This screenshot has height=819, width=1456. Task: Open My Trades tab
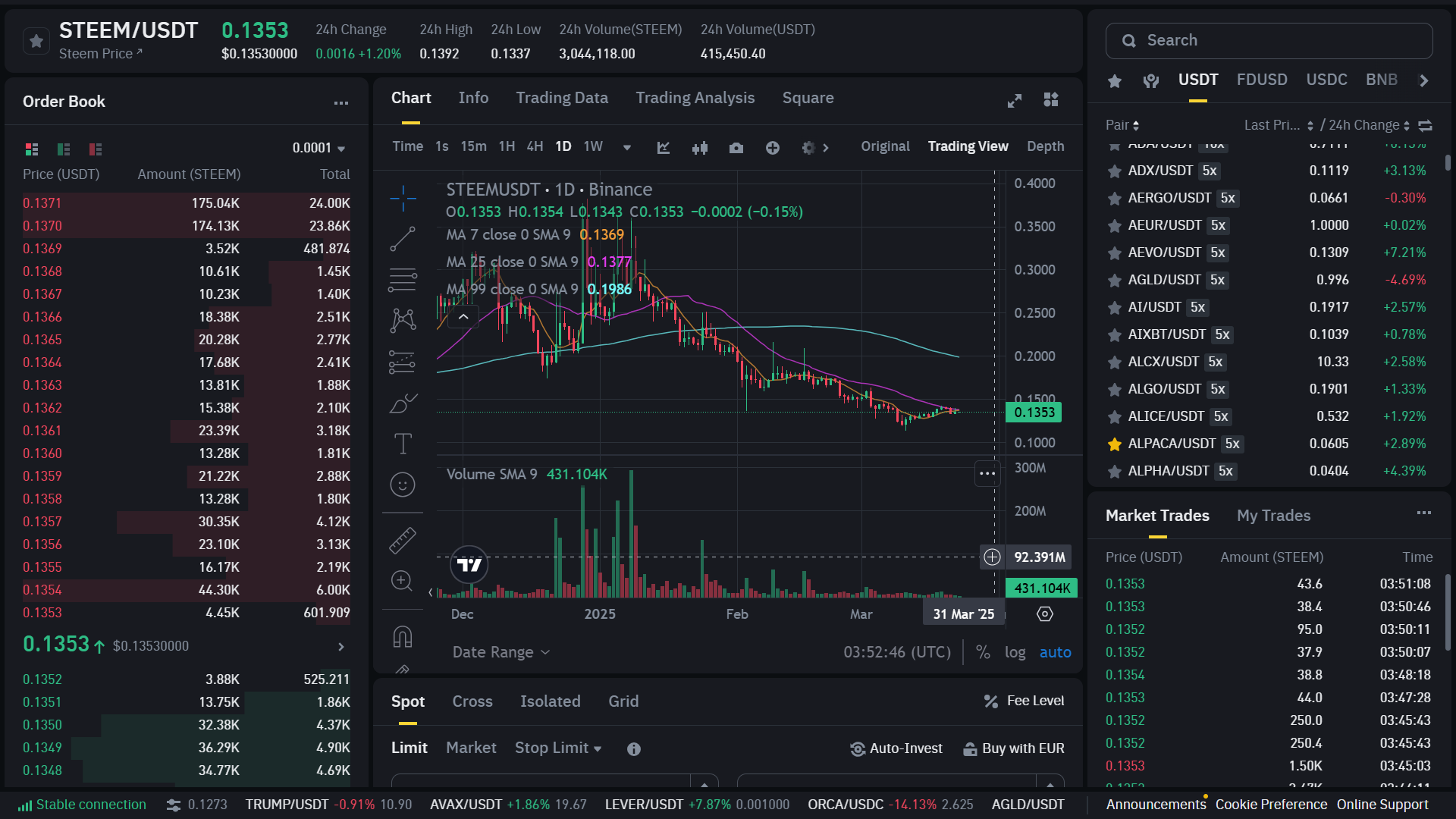pyautogui.click(x=1273, y=516)
